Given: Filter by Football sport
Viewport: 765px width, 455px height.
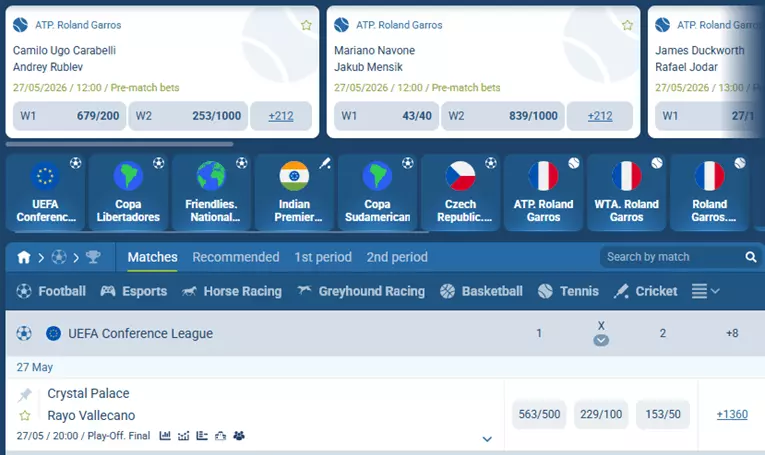Looking at the screenshot, I should pyautogui.click(x=51, y=291).
